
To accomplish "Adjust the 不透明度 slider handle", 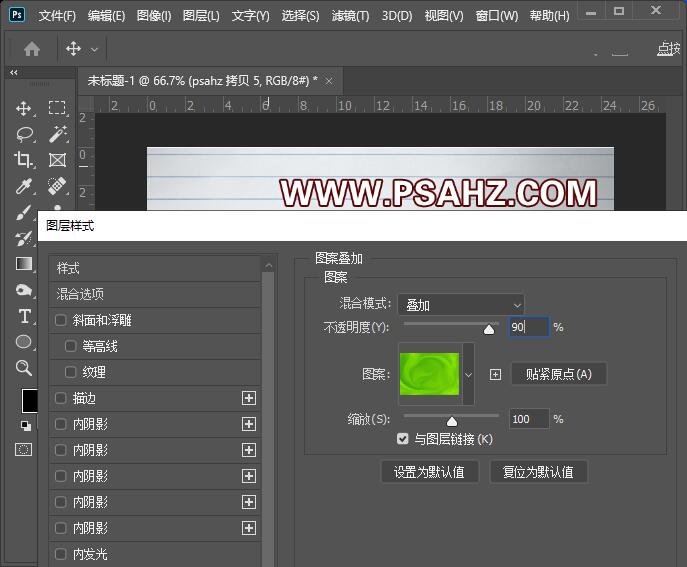I will tap(489, 329).
